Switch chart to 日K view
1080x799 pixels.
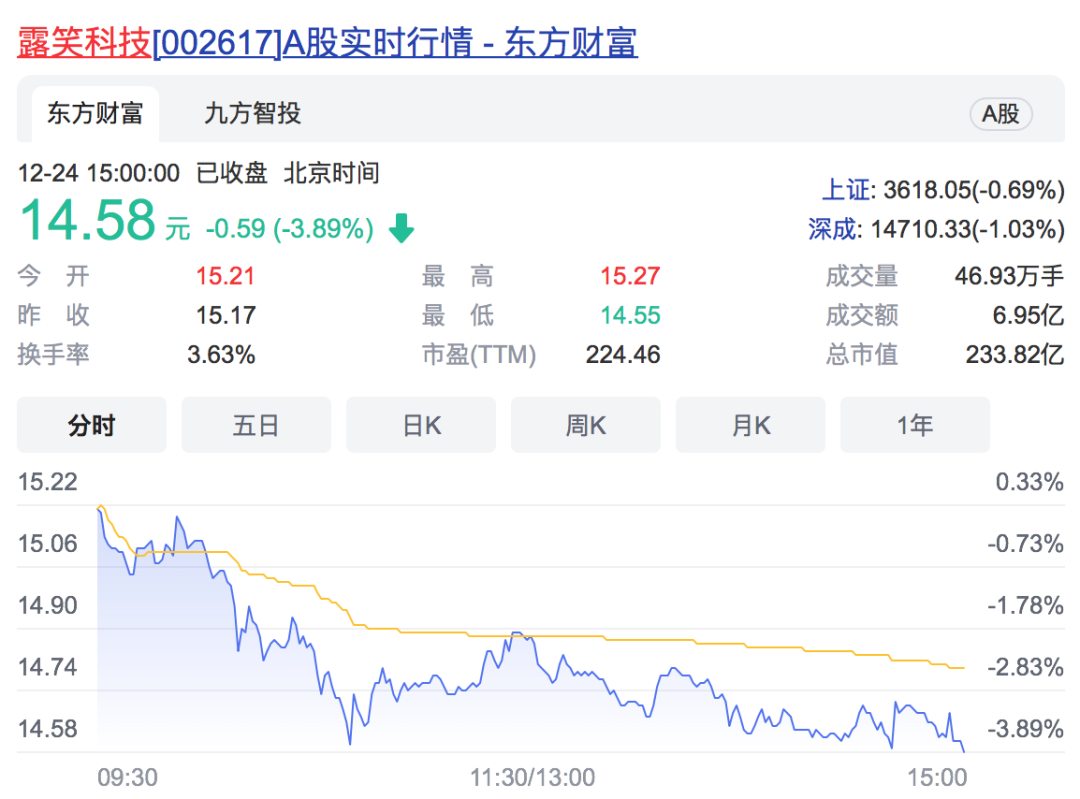coord(421,425)
